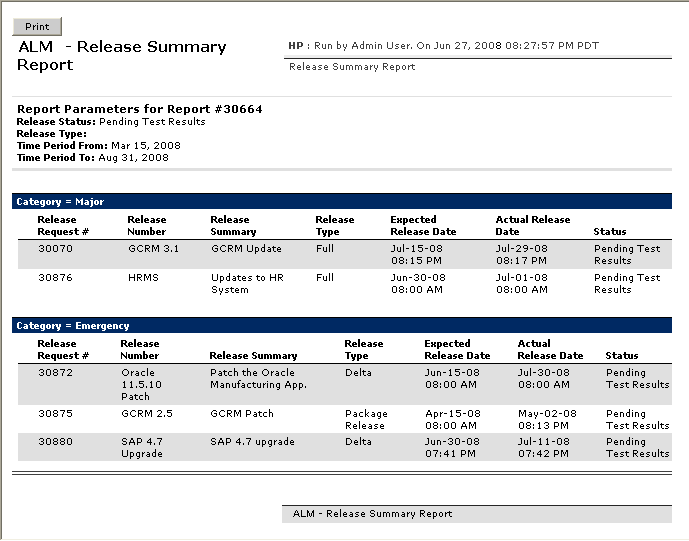Click the 'GCRM Update' release summary
This screenshot has width=689, height=541.
[246, 249]
